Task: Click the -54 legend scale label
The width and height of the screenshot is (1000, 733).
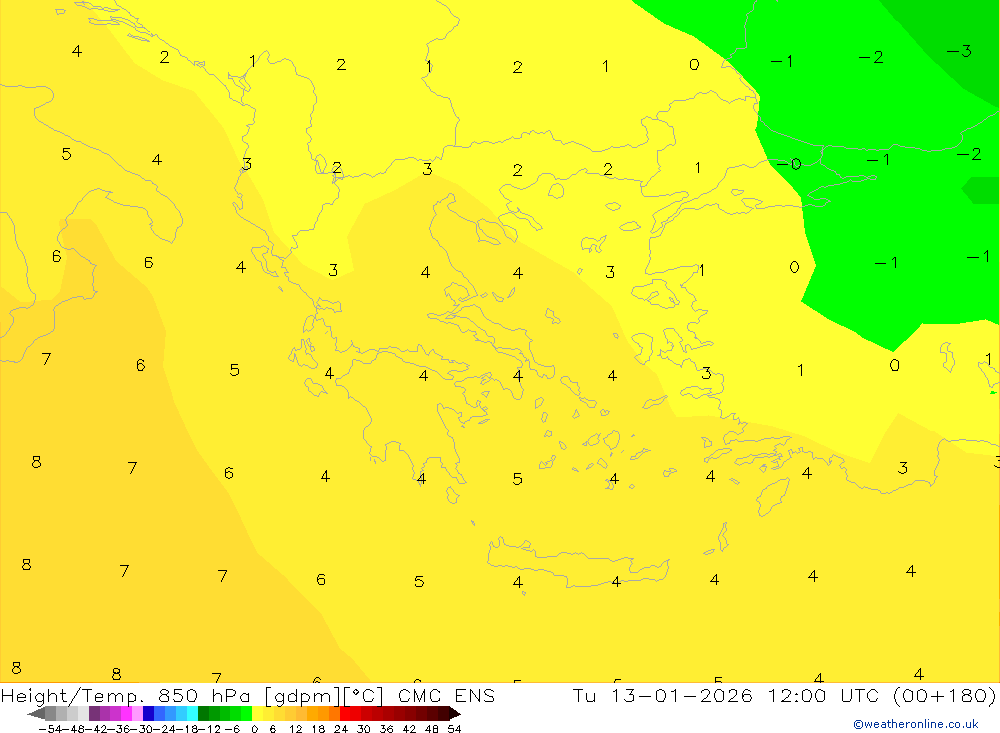Action: [50, 729]
